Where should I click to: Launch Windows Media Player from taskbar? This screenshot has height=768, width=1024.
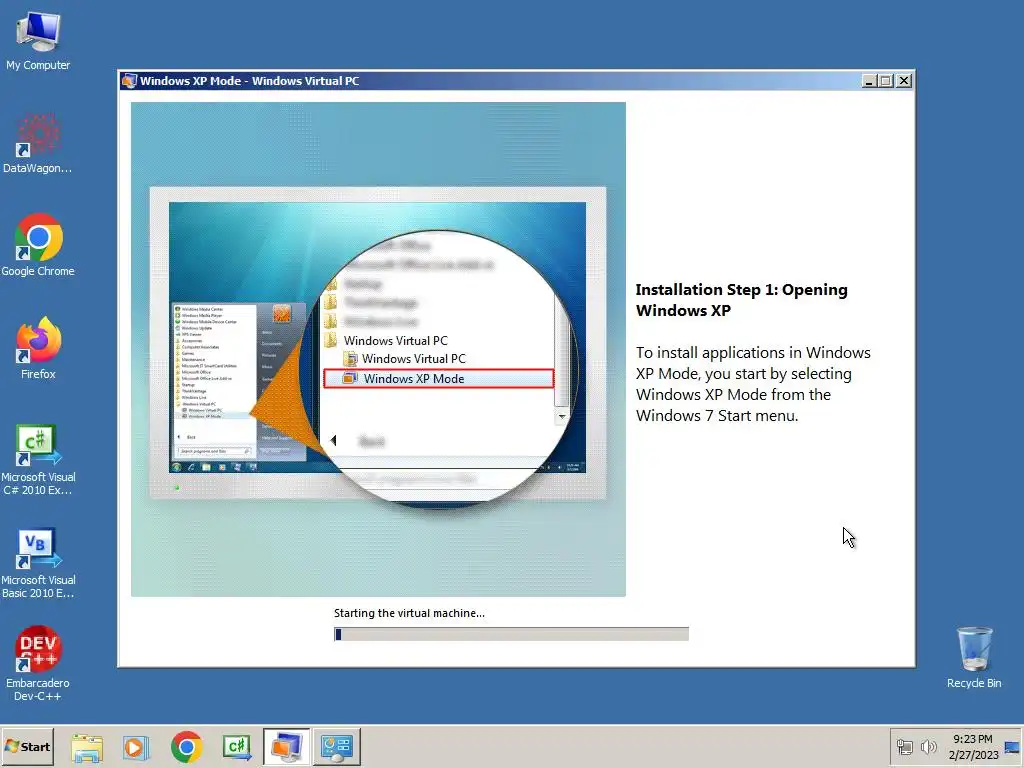coord(136,747)
